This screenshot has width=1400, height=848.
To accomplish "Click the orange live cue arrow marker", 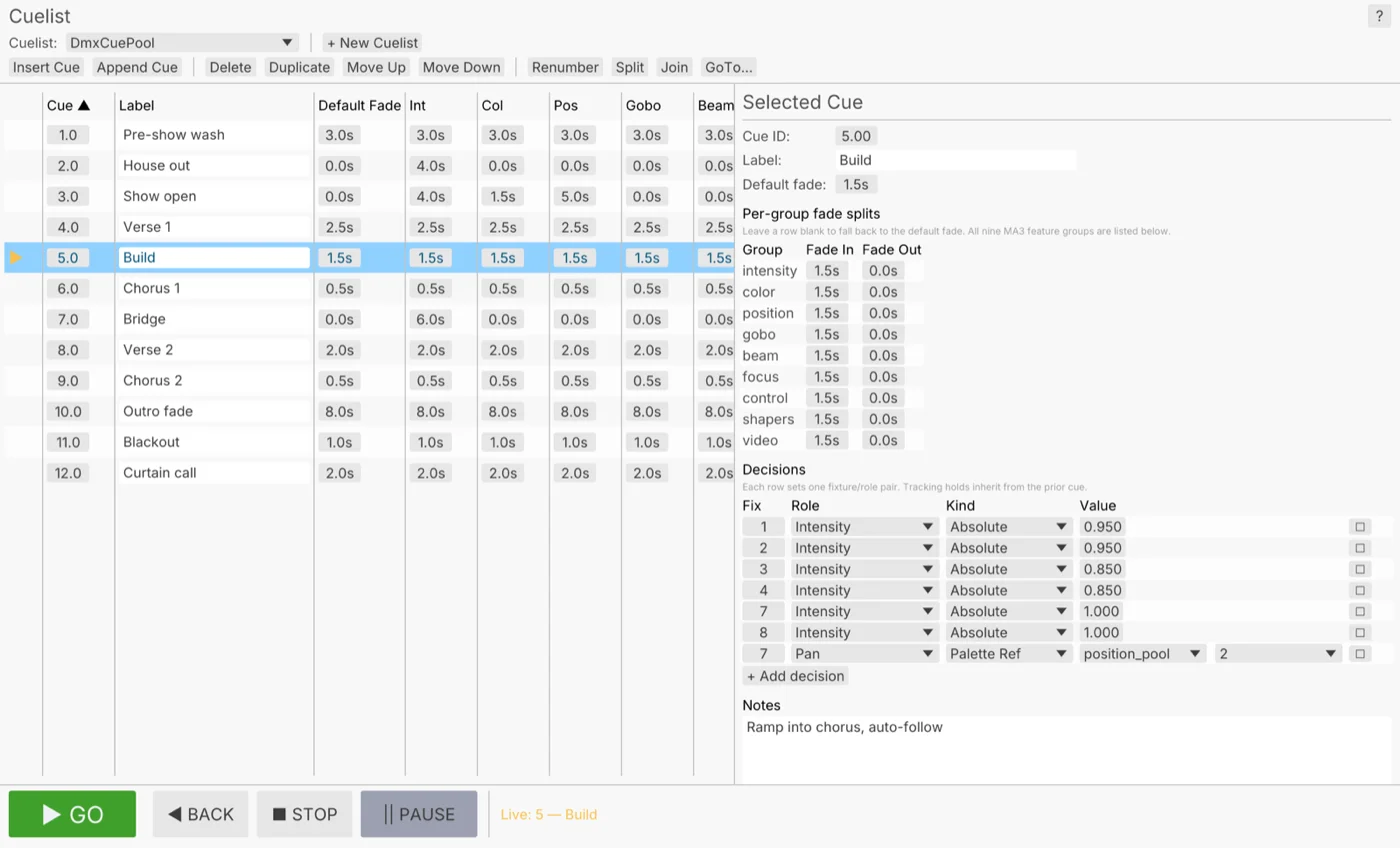I will 15,257.
